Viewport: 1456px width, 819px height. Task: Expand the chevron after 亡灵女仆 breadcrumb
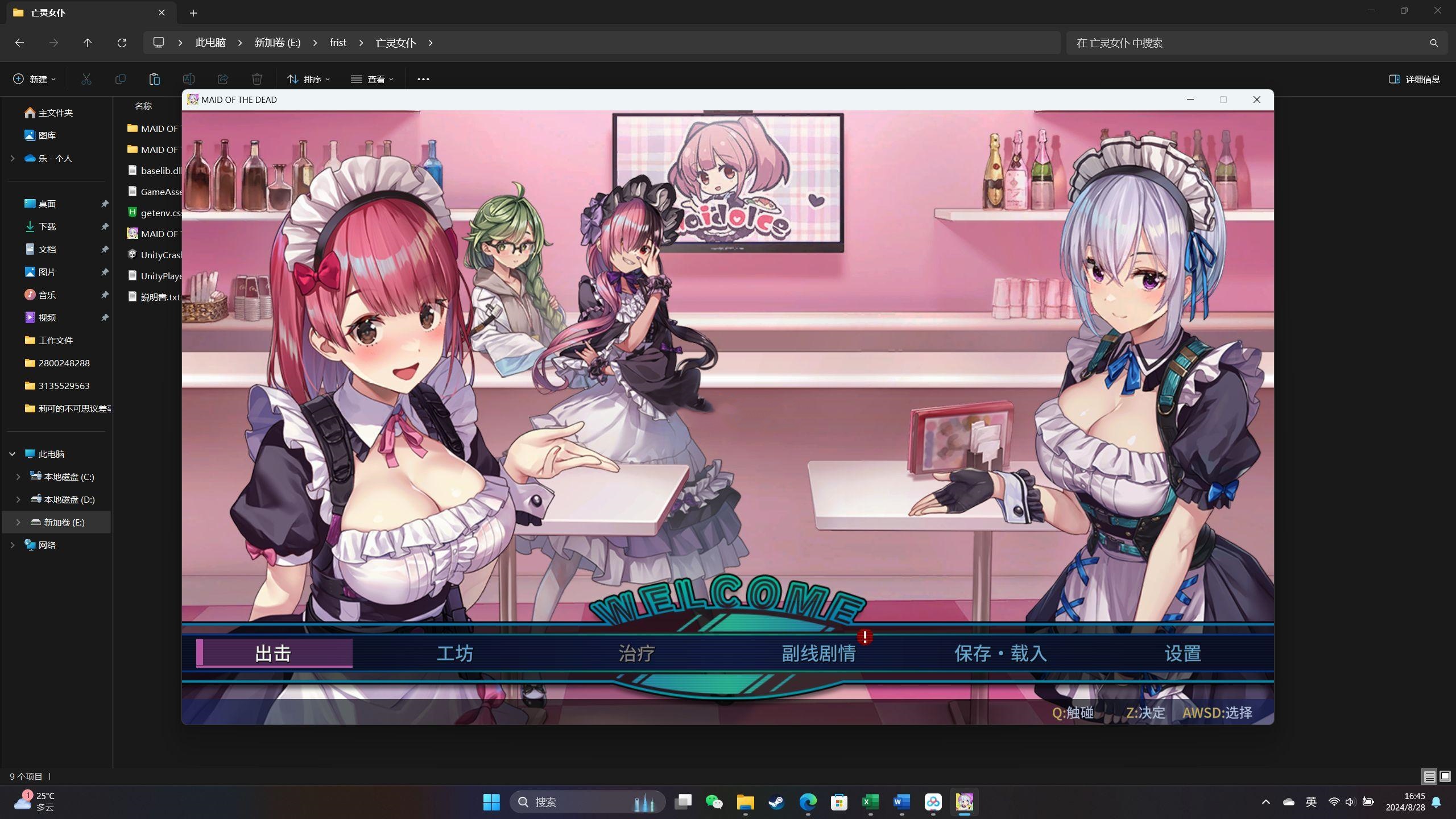pos(431,43)
